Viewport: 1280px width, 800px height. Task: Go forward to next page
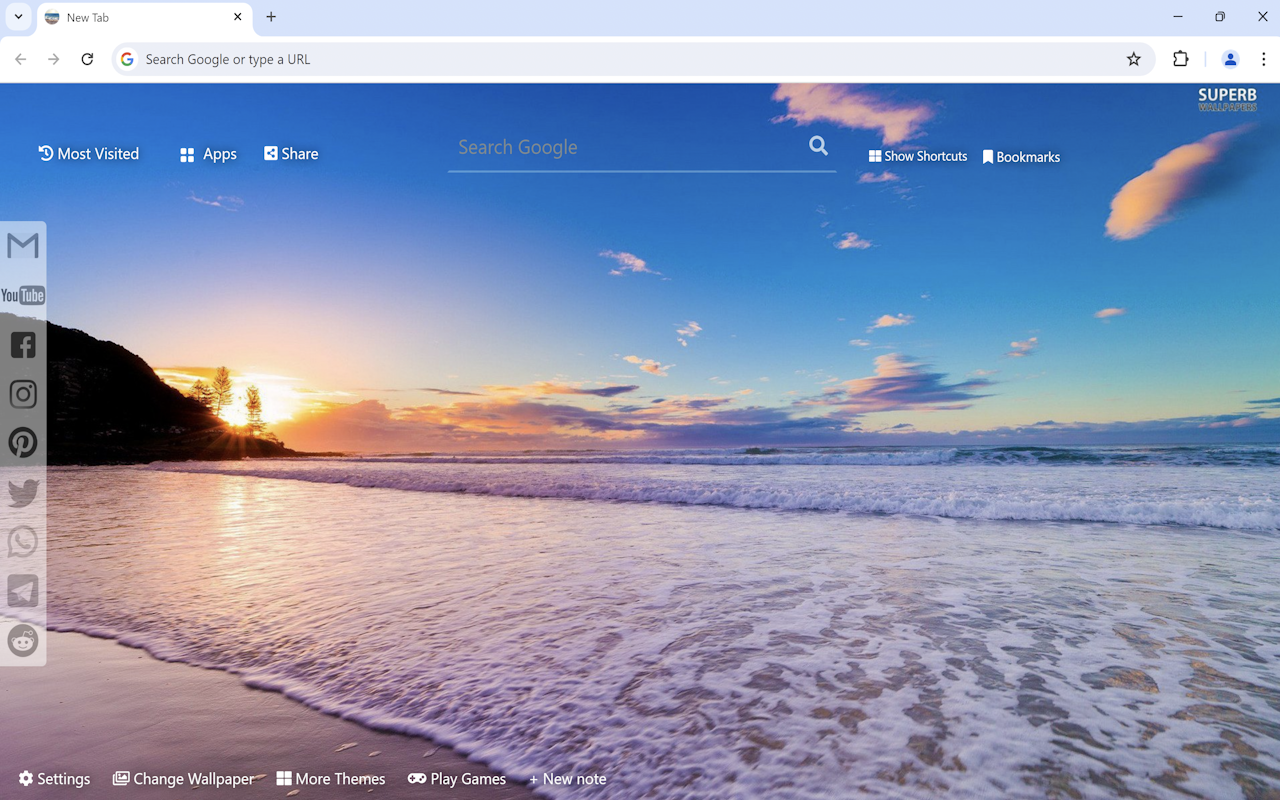pyautogui.click(x=54, y=59)
